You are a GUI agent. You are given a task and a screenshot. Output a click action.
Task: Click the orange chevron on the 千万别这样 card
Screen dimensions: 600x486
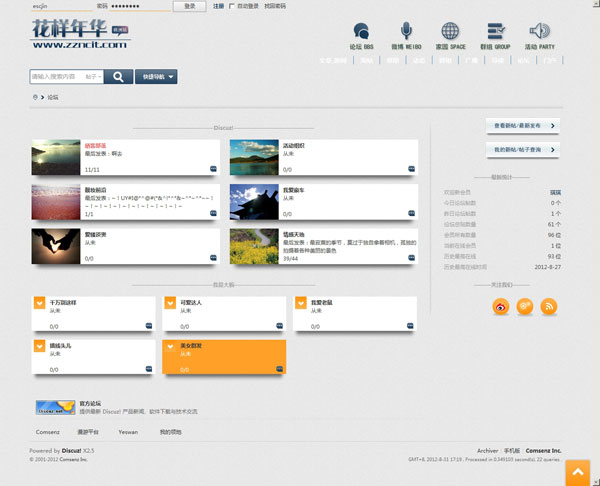coord(39,303)
